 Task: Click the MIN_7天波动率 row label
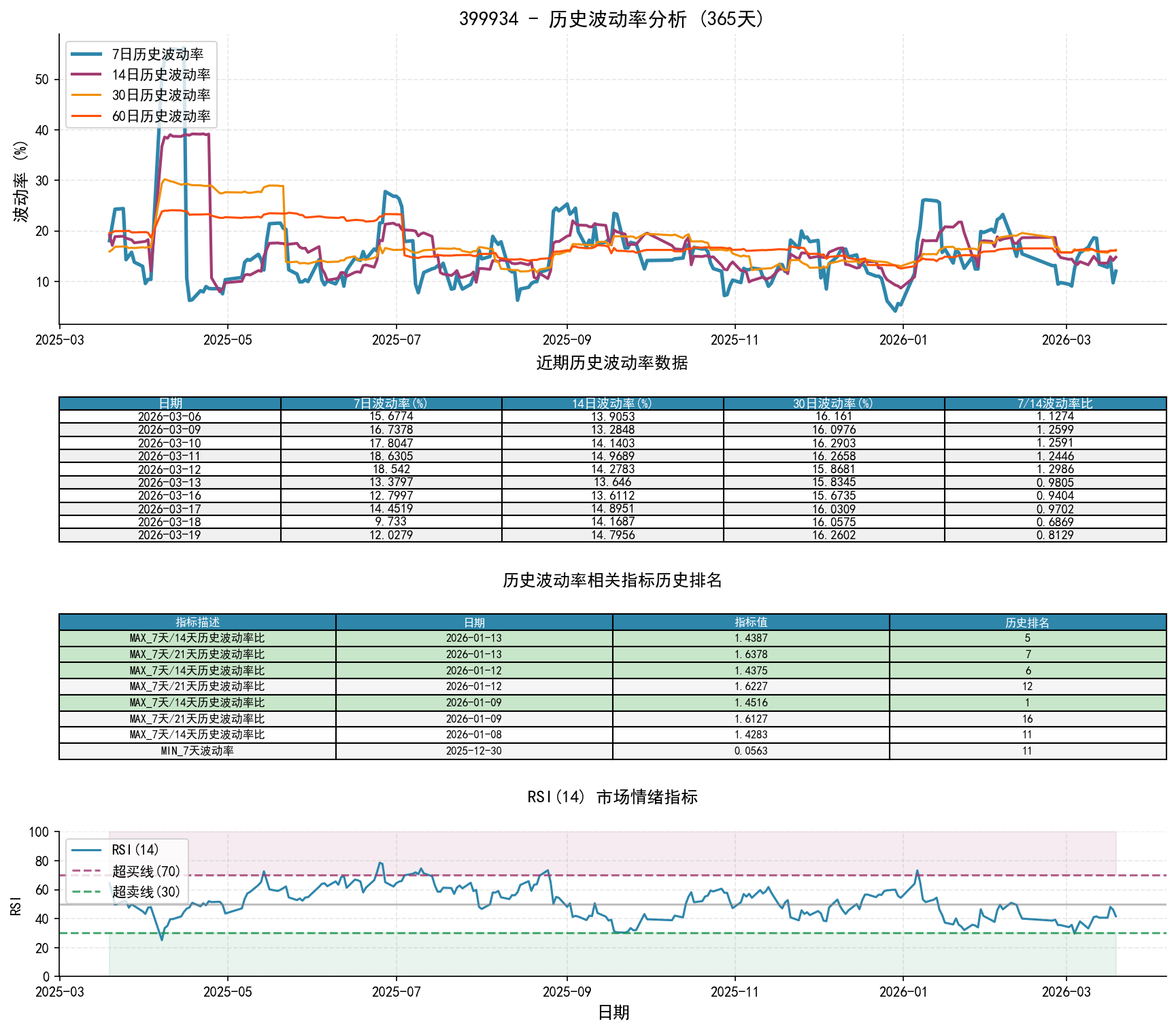coord(197,751)
